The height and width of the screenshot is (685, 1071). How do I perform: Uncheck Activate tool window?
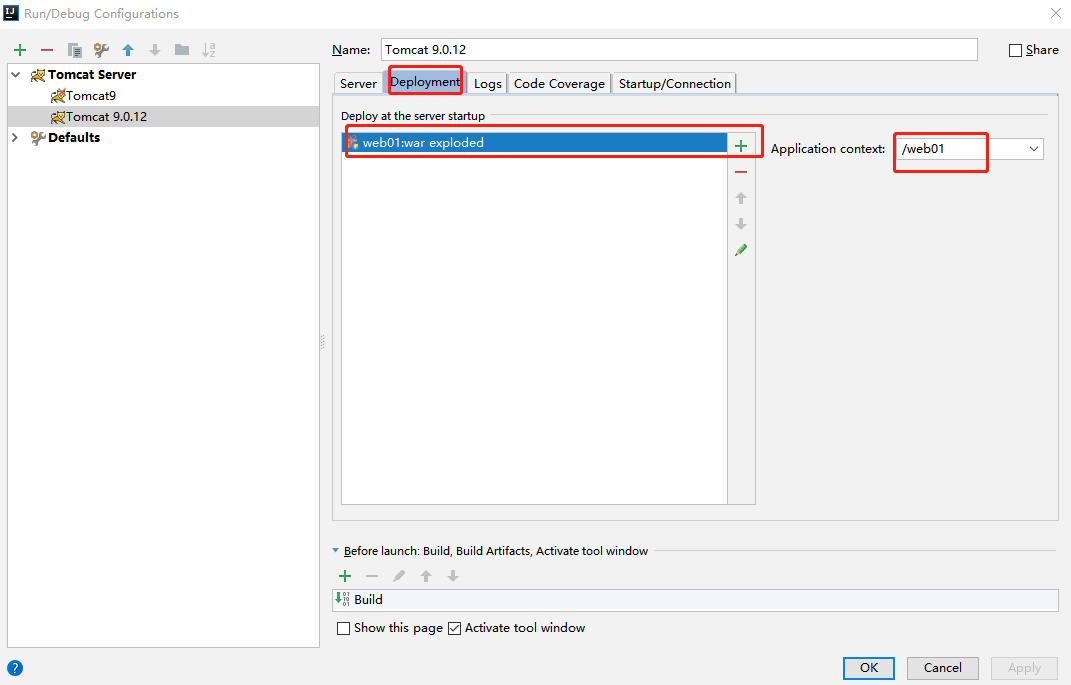point(454,628)
